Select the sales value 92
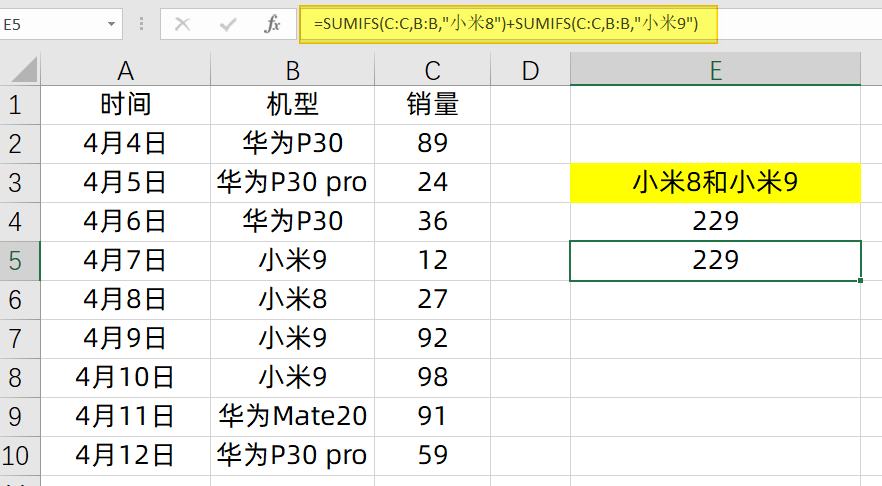 tap(432, 338)
